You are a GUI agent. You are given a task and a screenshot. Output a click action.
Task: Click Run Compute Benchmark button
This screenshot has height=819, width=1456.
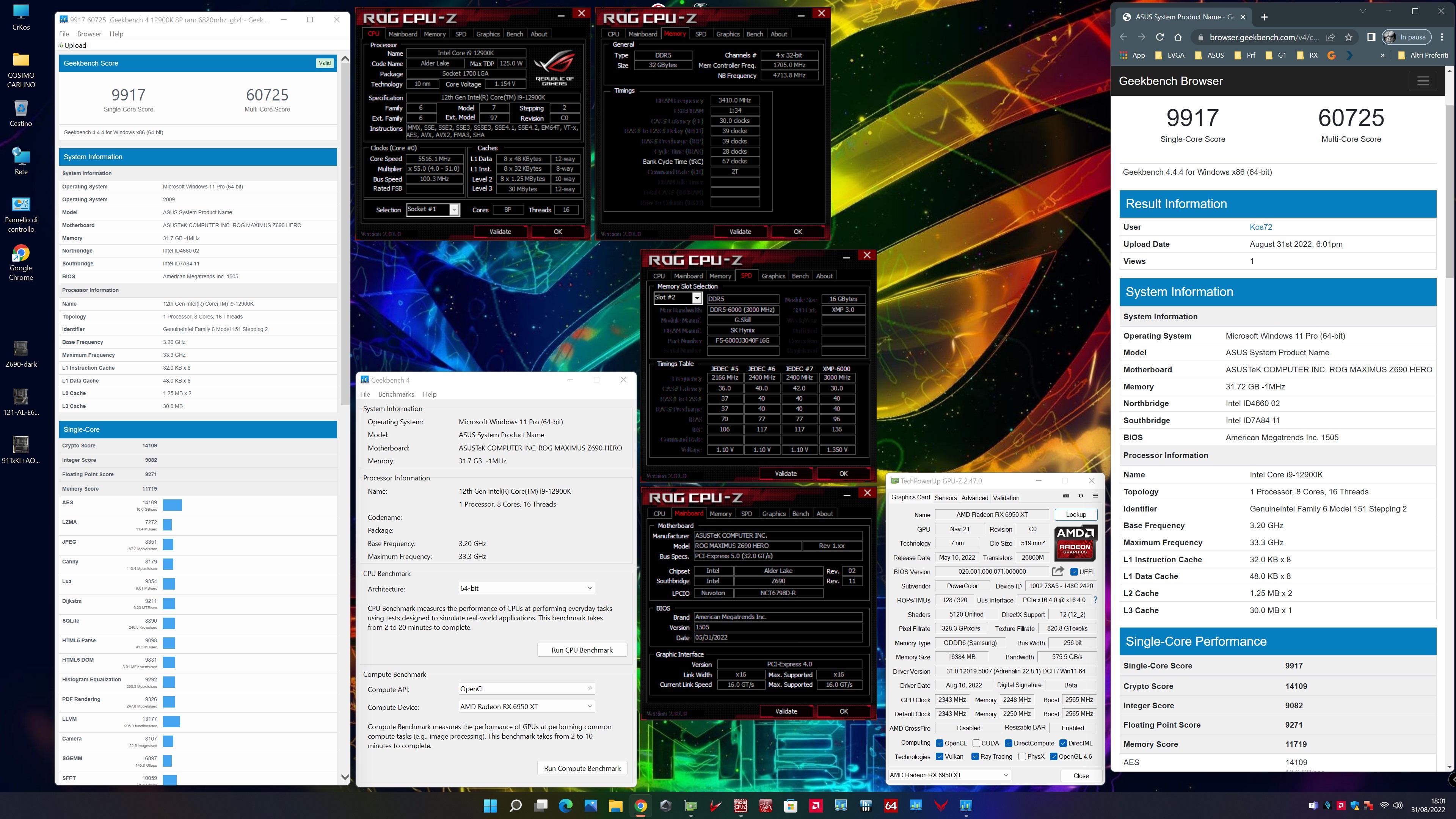point(582,768)
